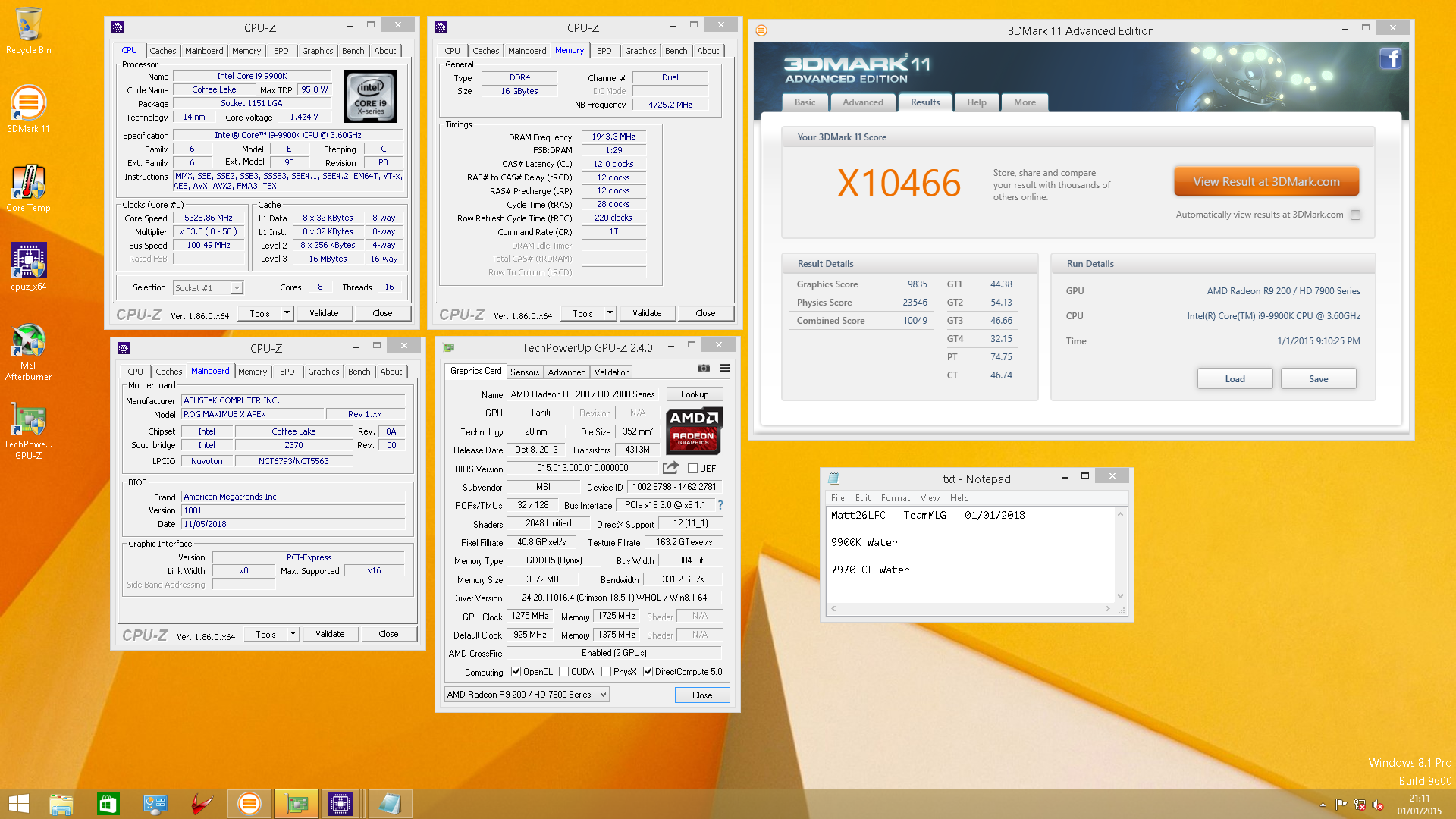Screen dimensions: 1456x819
Task: Show hidden tray icons arrow
Action: click(x=1323, y=805)
